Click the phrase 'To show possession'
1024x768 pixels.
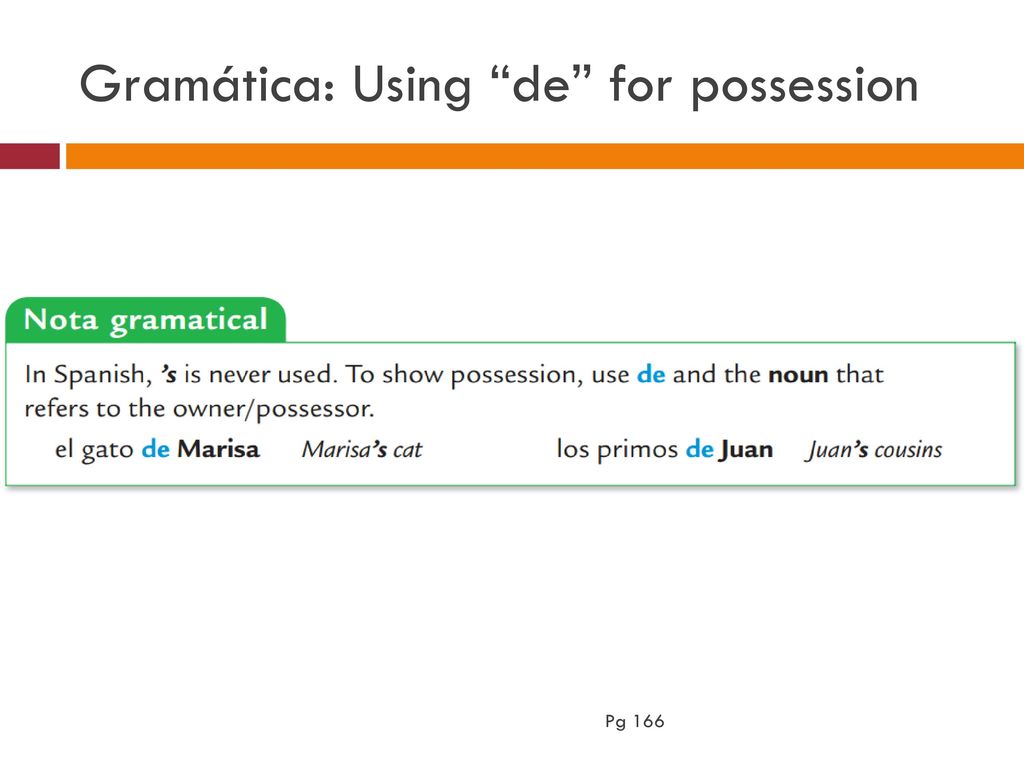click(x=460, y=375)
